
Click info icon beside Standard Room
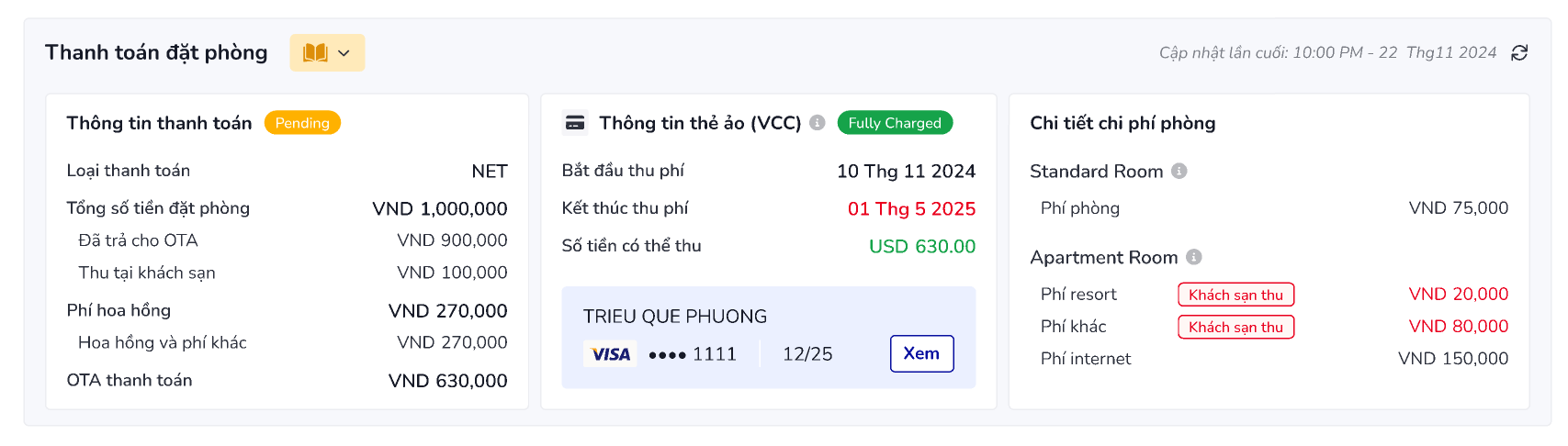[x=1179, y=171]
